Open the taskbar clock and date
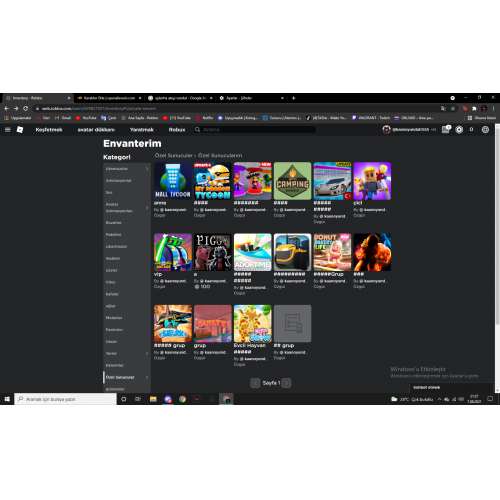Screen dimensions: 500x500 [474, 399]
